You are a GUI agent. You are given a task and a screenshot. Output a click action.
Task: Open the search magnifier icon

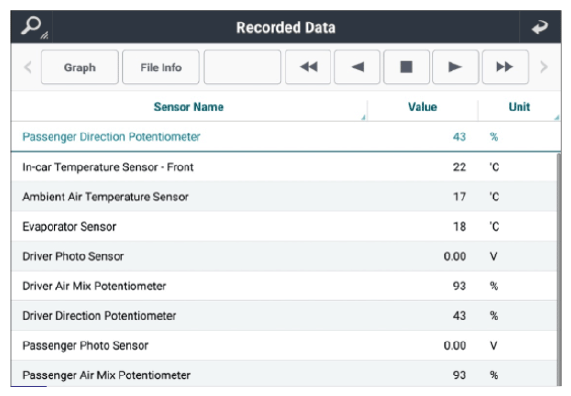coord(32,27)
